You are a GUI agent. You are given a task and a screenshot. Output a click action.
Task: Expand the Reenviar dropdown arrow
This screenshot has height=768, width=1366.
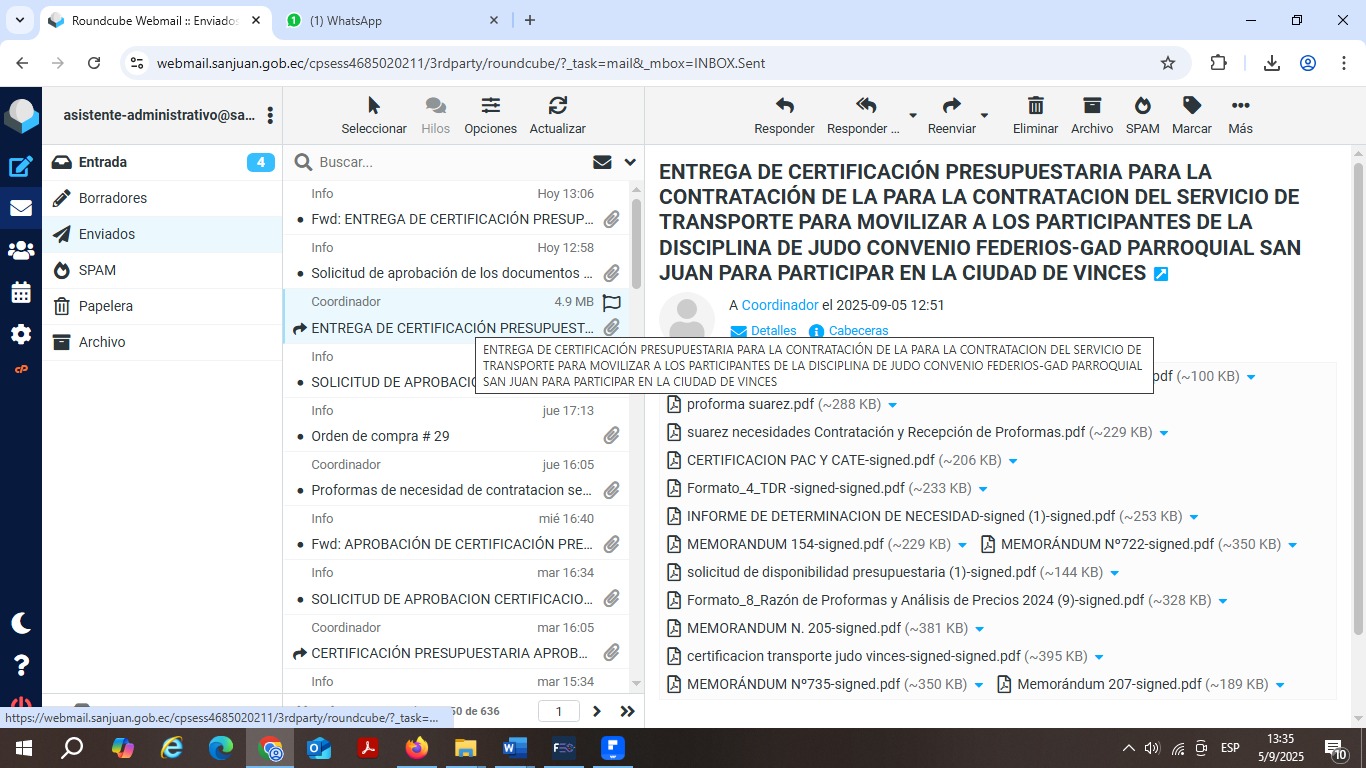pos(984,116)
